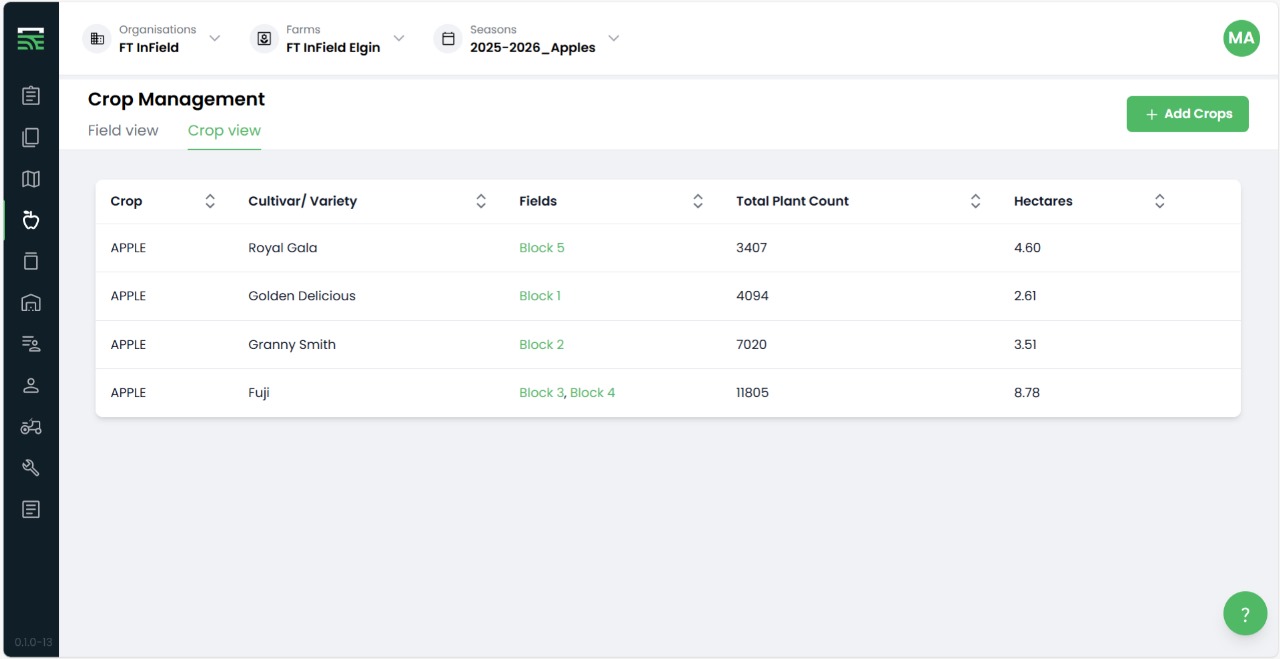Click the Organisations building icon
Image resolution: width=1280 pixels, height=659 pixels.
(x=97, y=39)
